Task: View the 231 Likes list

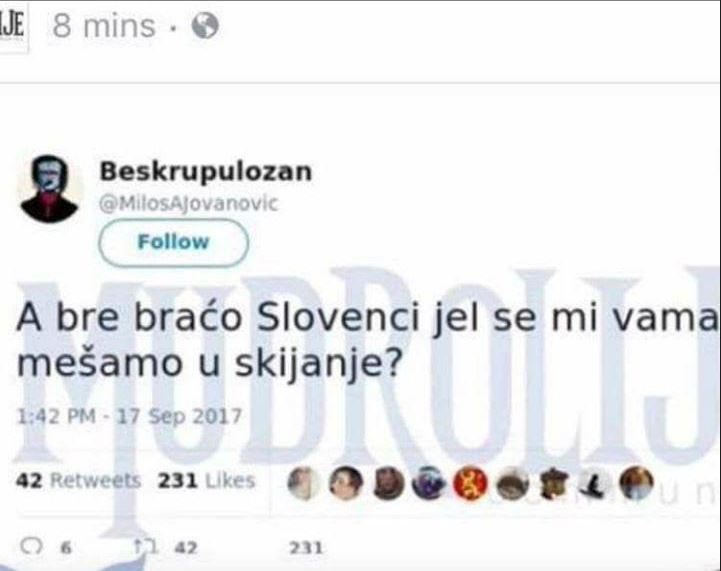Action: [x=206, y=480]
